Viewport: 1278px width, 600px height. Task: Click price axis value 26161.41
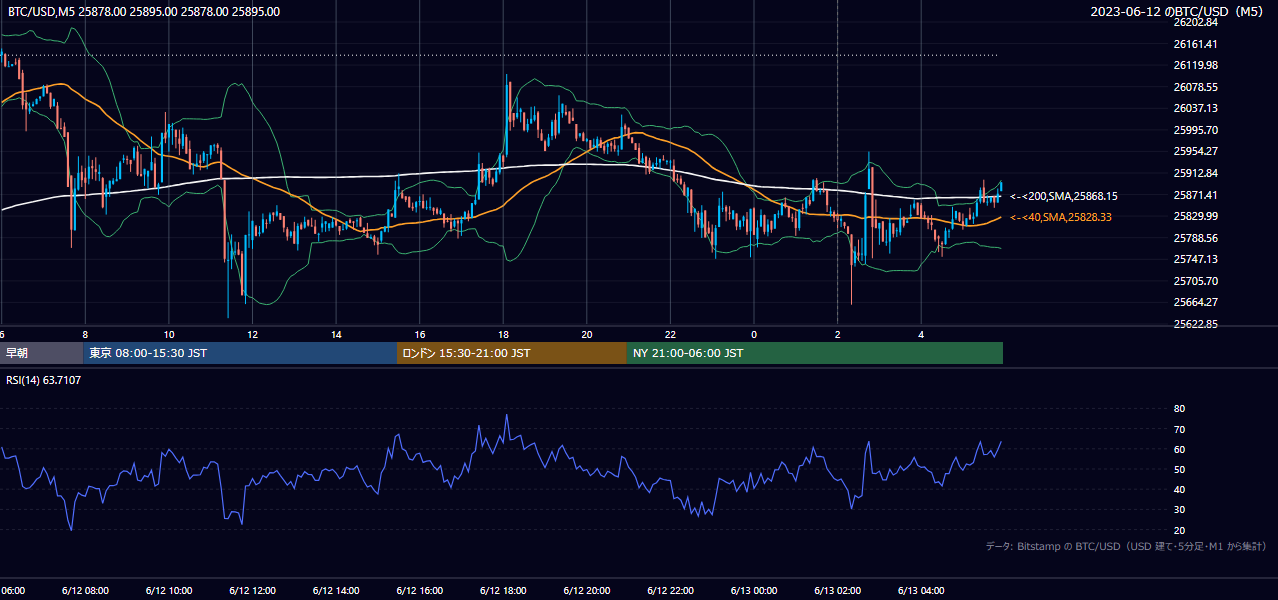[1195, 44]
